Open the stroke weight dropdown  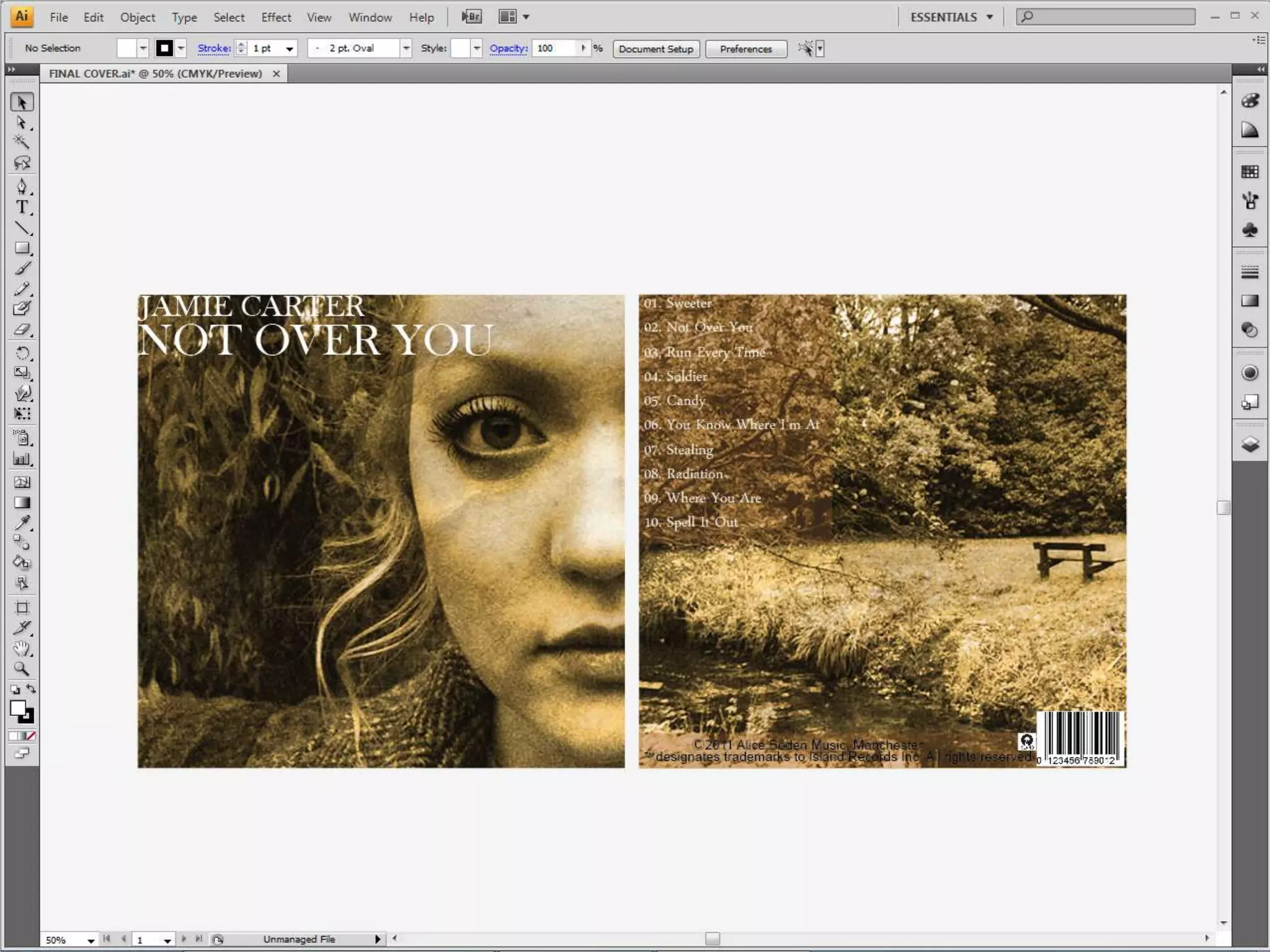tap(289, 48)
